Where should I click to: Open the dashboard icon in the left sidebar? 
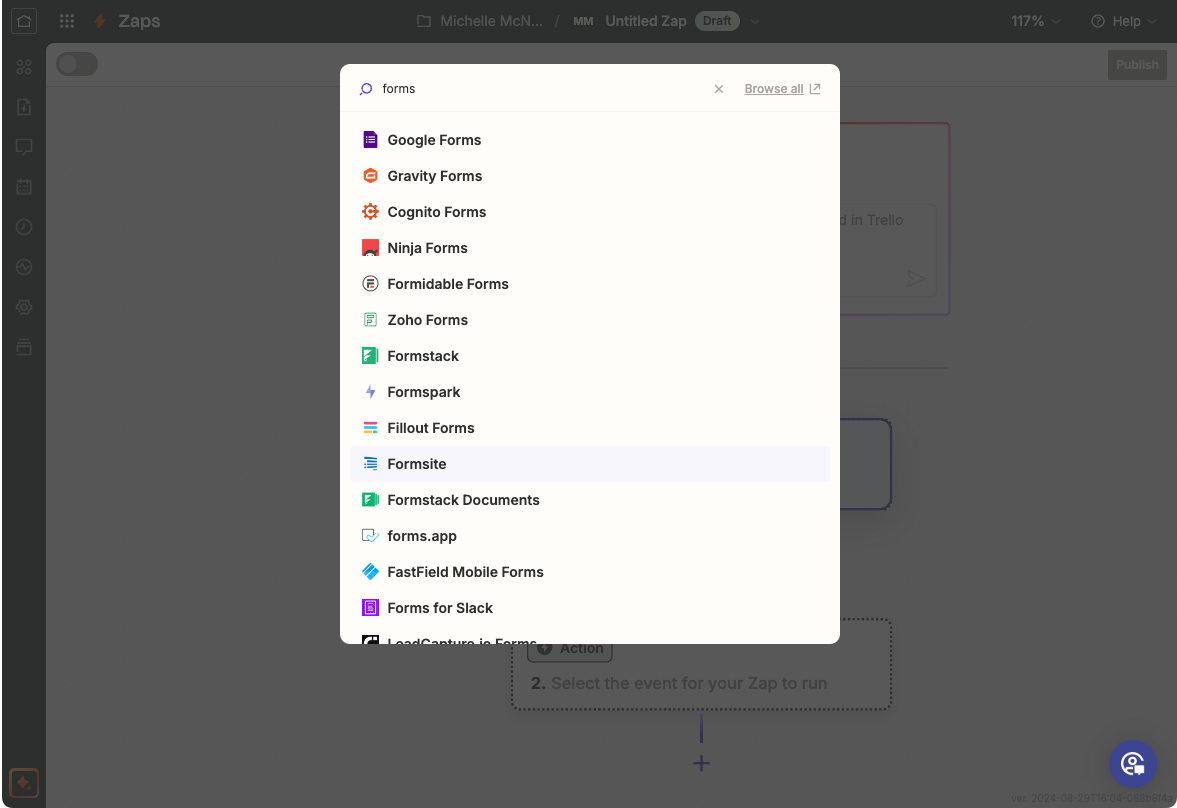click(24, 67)
